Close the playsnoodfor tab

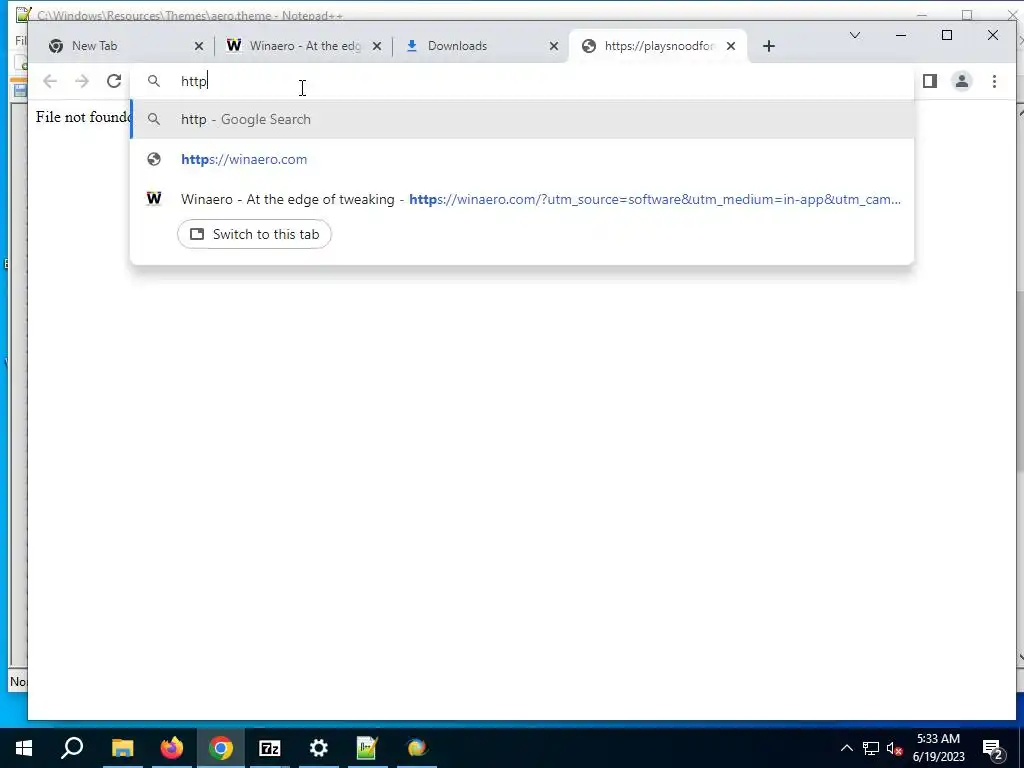[x=731, y=46]
